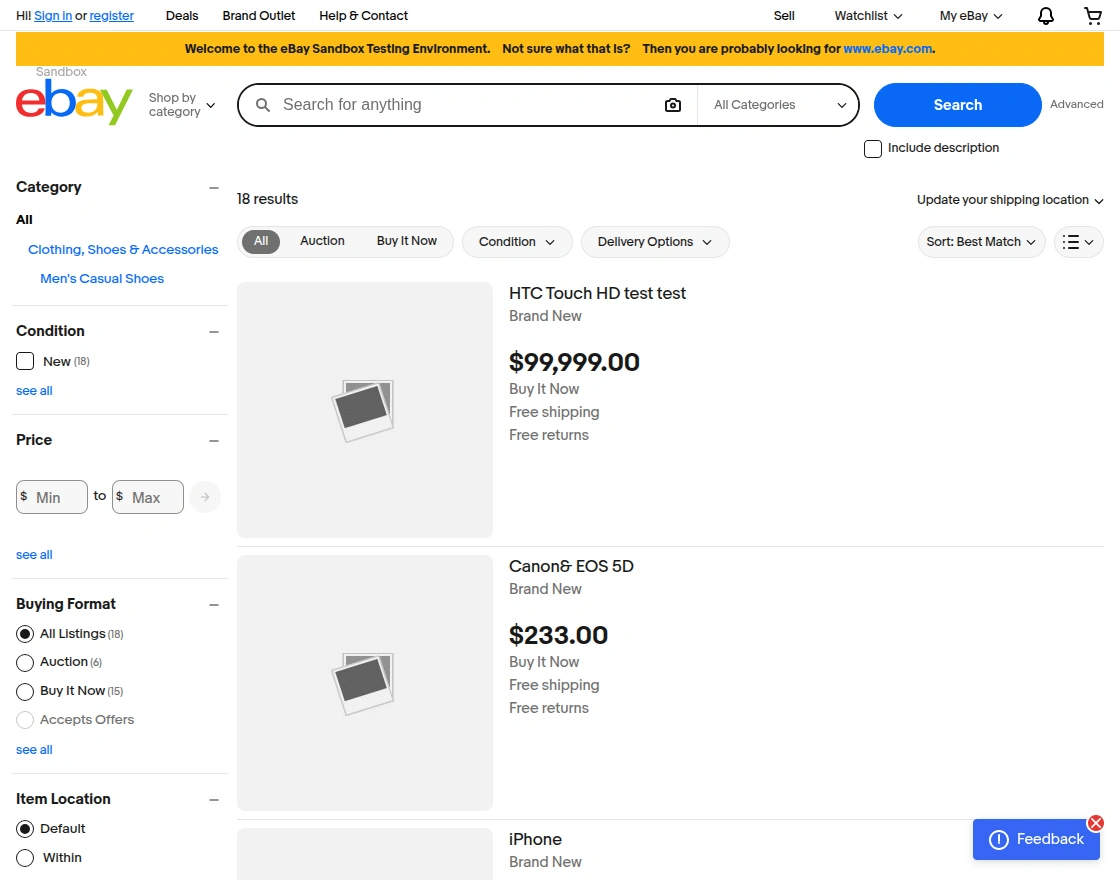Open the Shop by category dropdown
This screenshot has height=880, width=1120.
[181, 105]
